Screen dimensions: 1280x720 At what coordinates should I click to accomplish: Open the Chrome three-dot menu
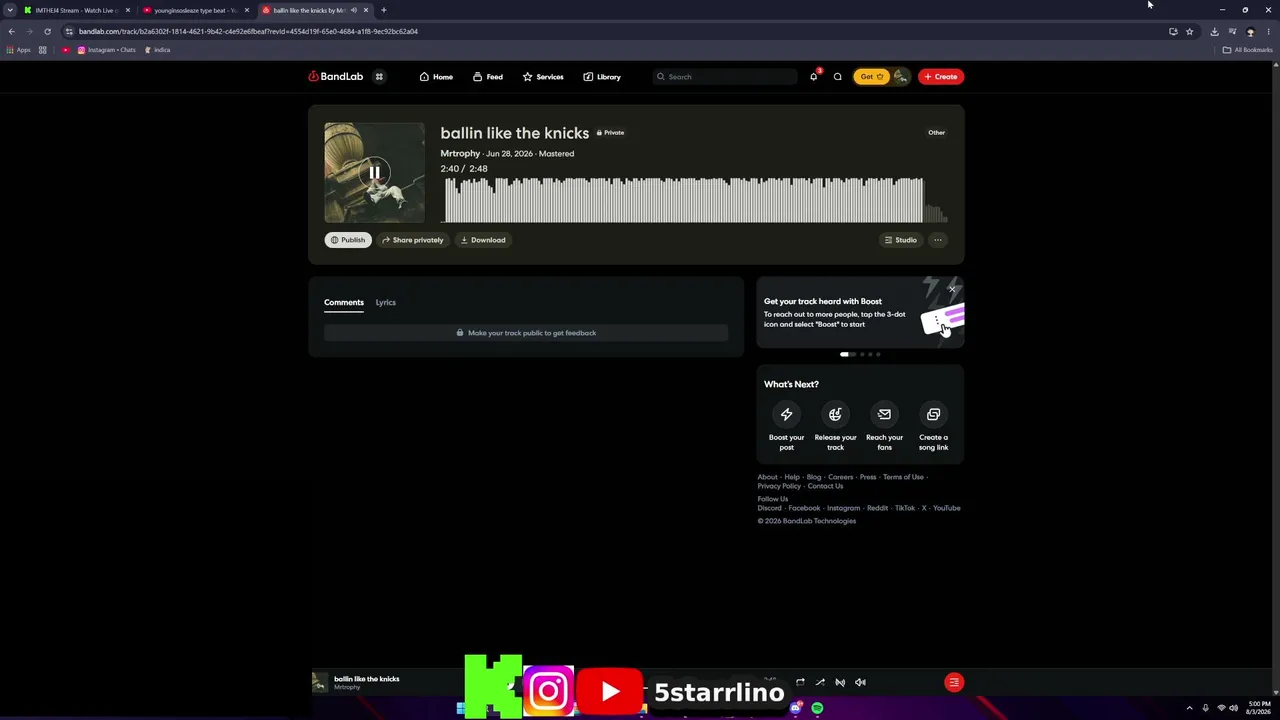coord(1268,31)
